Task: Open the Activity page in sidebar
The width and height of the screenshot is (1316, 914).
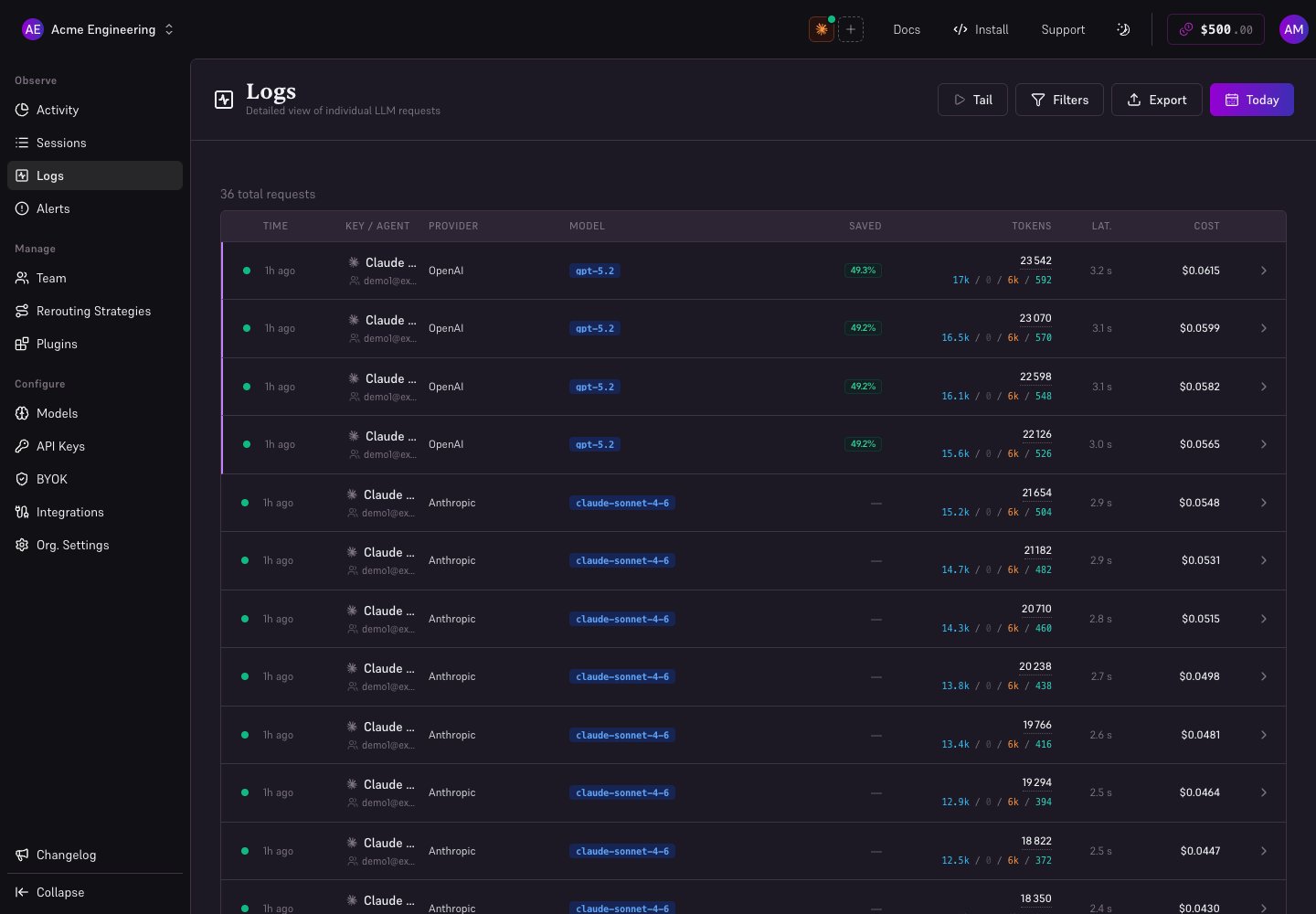Action: pyautogui.click(x=95, y=110)
